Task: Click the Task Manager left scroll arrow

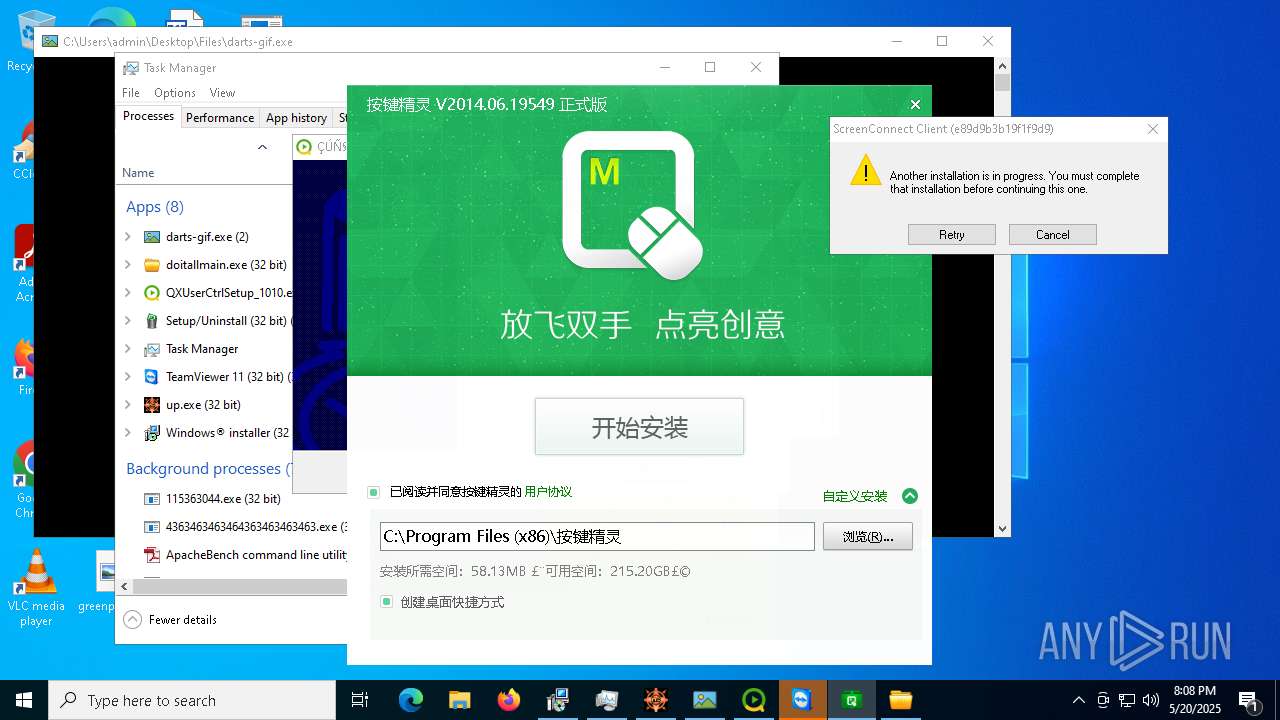Action: (125, 587)
